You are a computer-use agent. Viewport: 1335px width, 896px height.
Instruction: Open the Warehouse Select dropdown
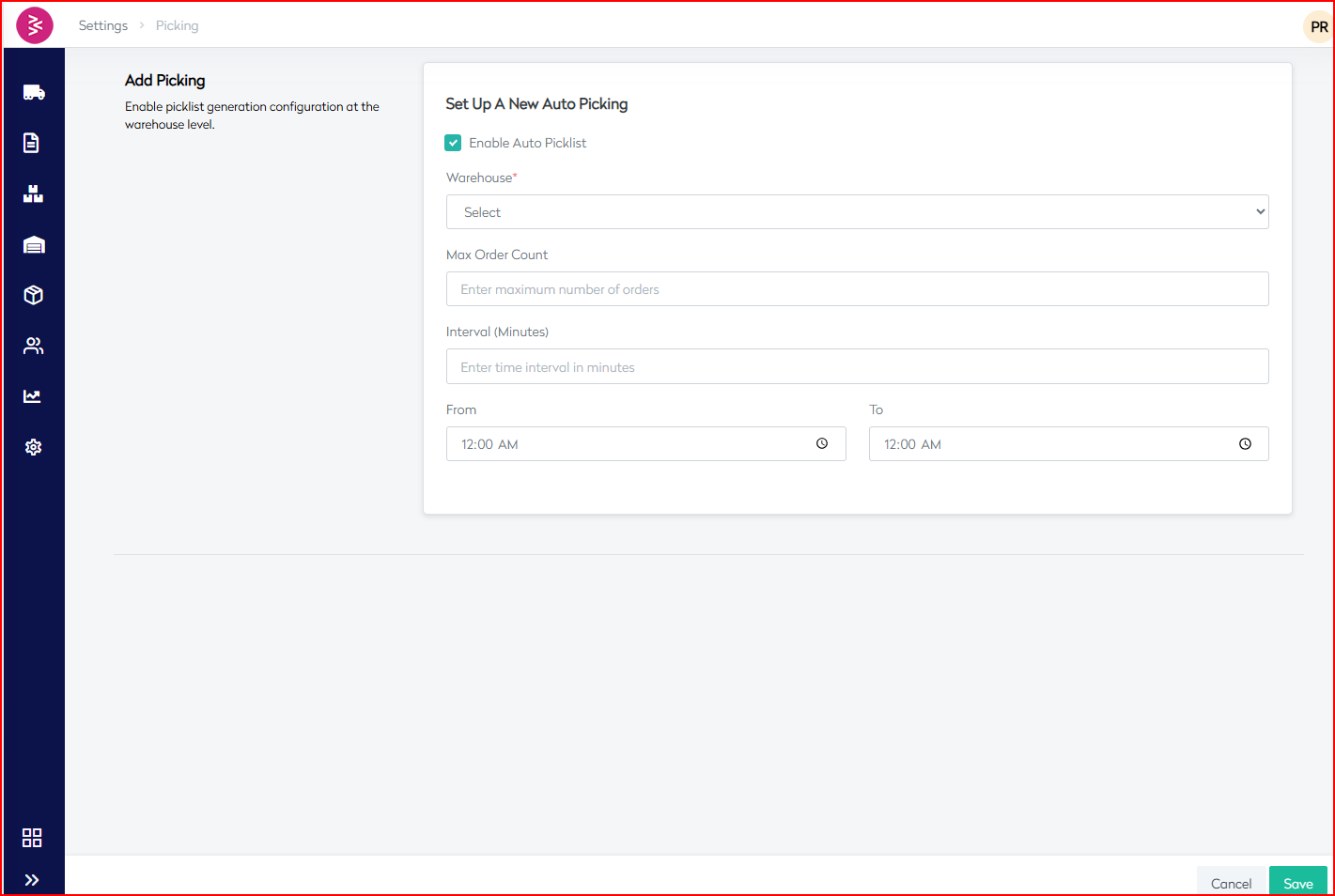point(856,211)
